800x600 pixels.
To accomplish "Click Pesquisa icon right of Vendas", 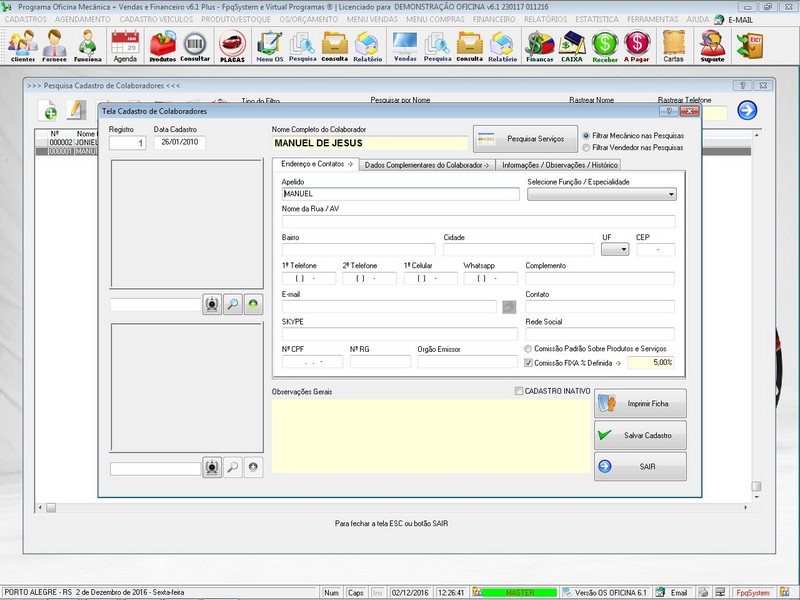I will [x=437, y=46].
